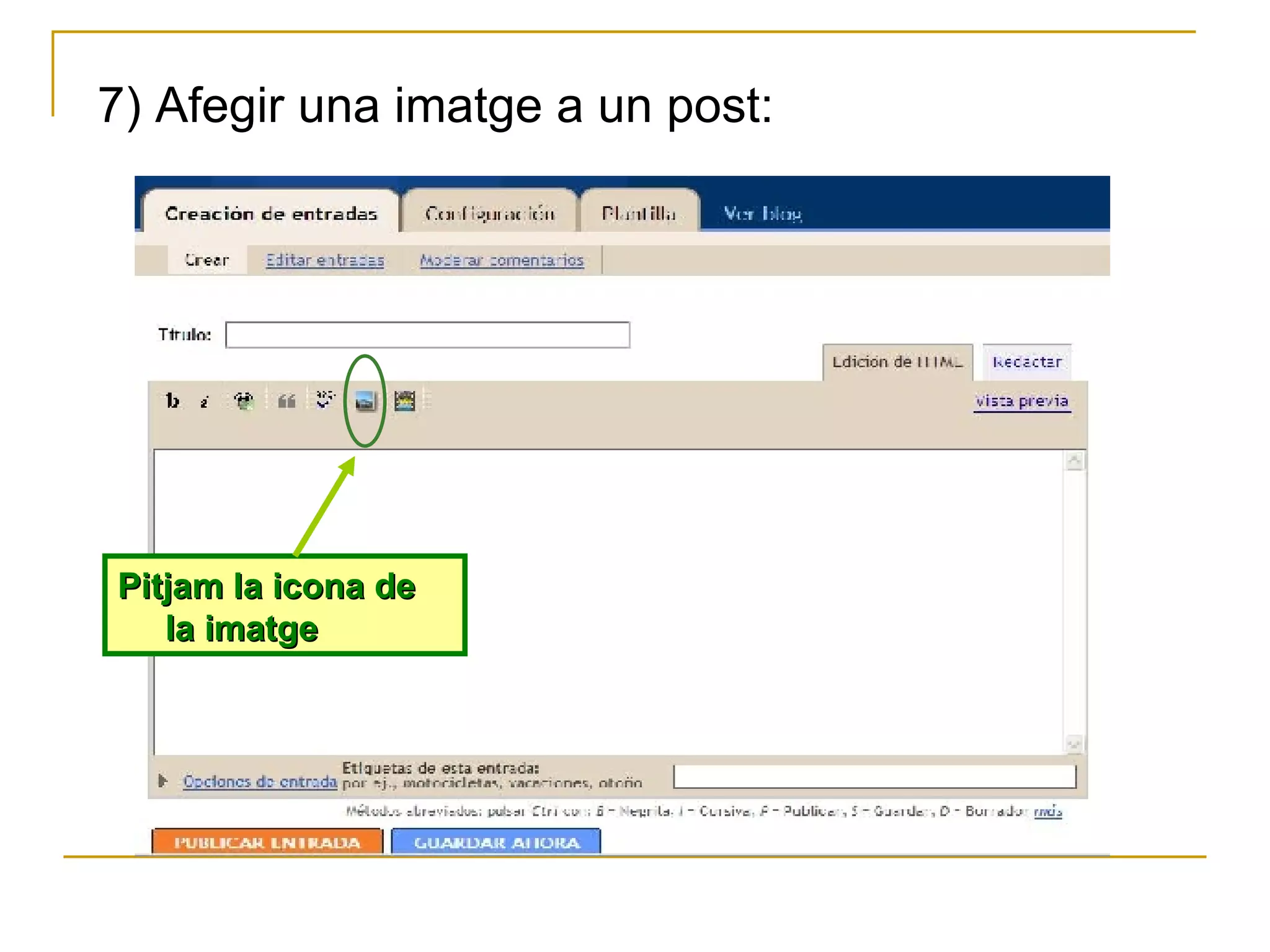The height and width of the screenshot is (952, 1270).
Task: Open the Editar entradas link
Action: pyautogui.click(x=325, y=260)
